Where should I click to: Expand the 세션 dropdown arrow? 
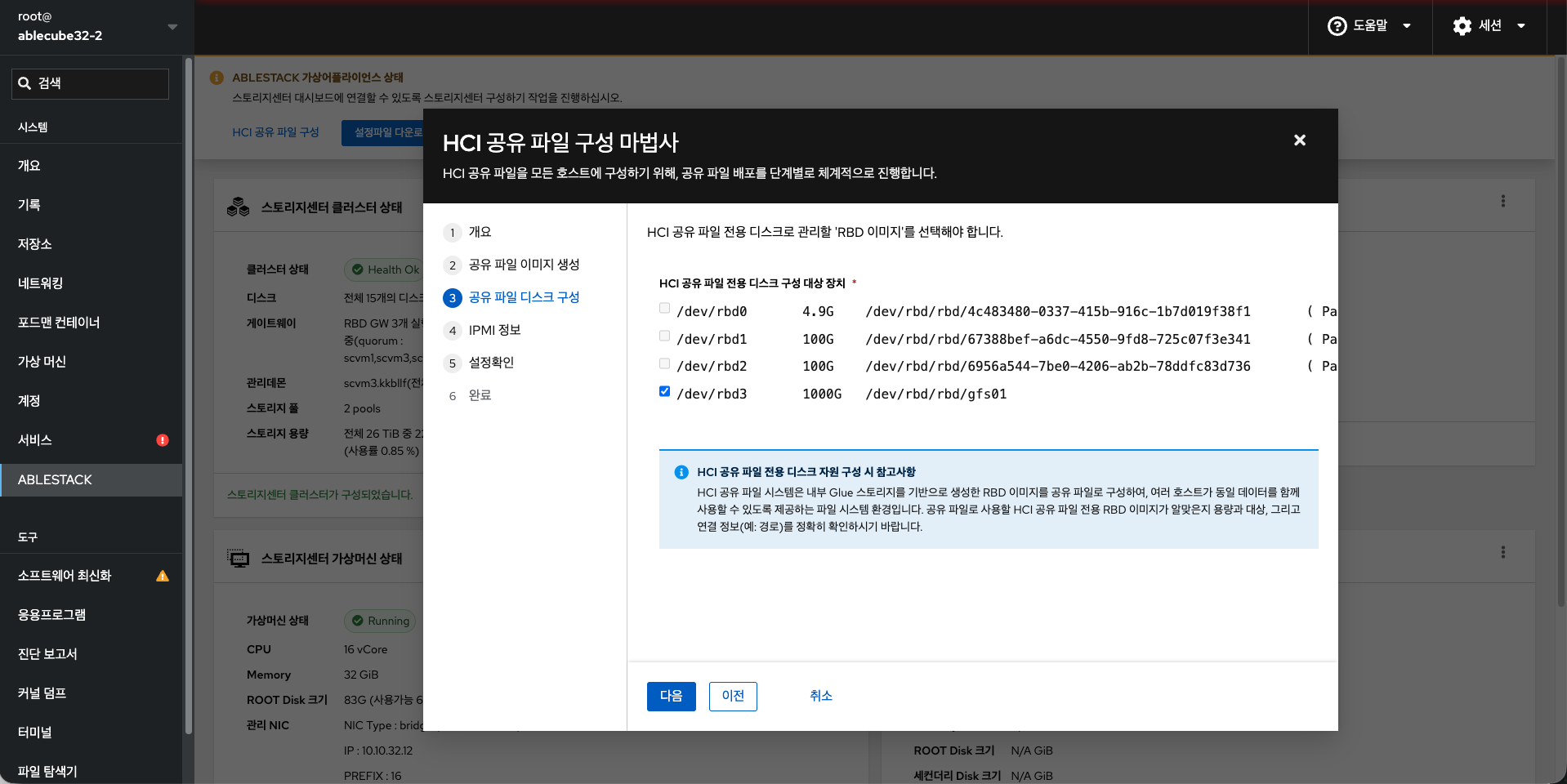pos(1521,26)
